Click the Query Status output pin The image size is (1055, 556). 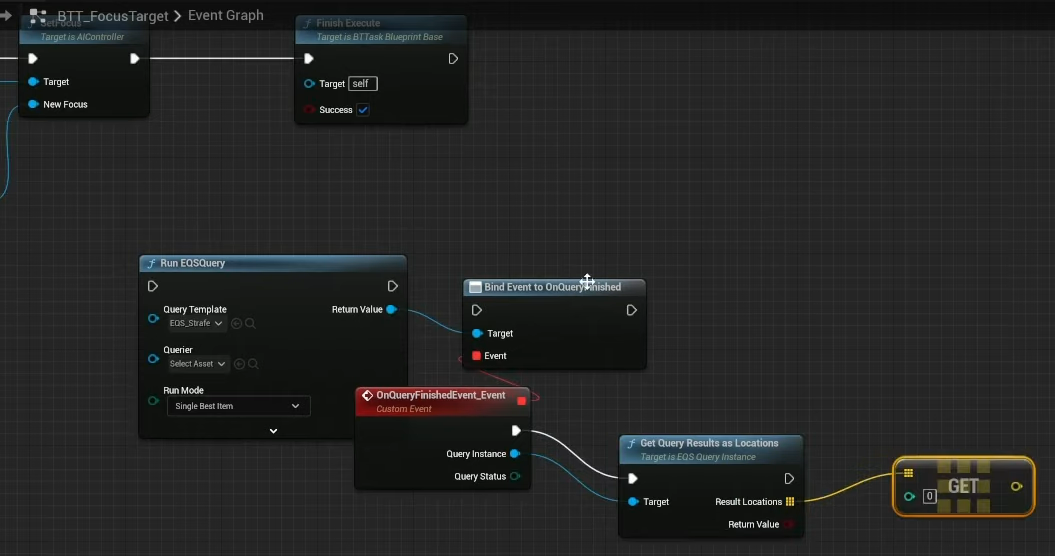click(x=515, y=477)
